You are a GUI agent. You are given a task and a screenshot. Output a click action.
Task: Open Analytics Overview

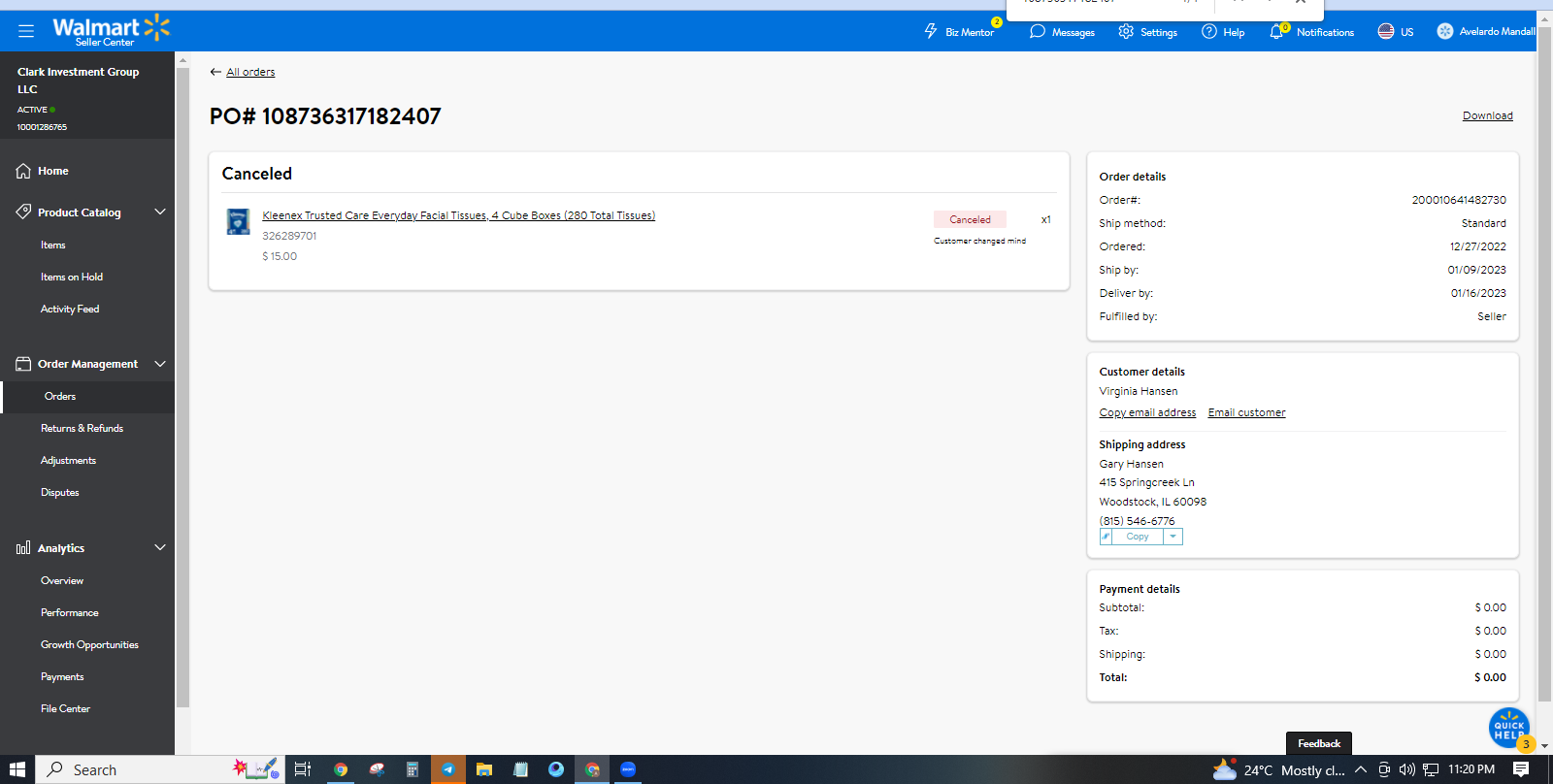click(62, 581)
